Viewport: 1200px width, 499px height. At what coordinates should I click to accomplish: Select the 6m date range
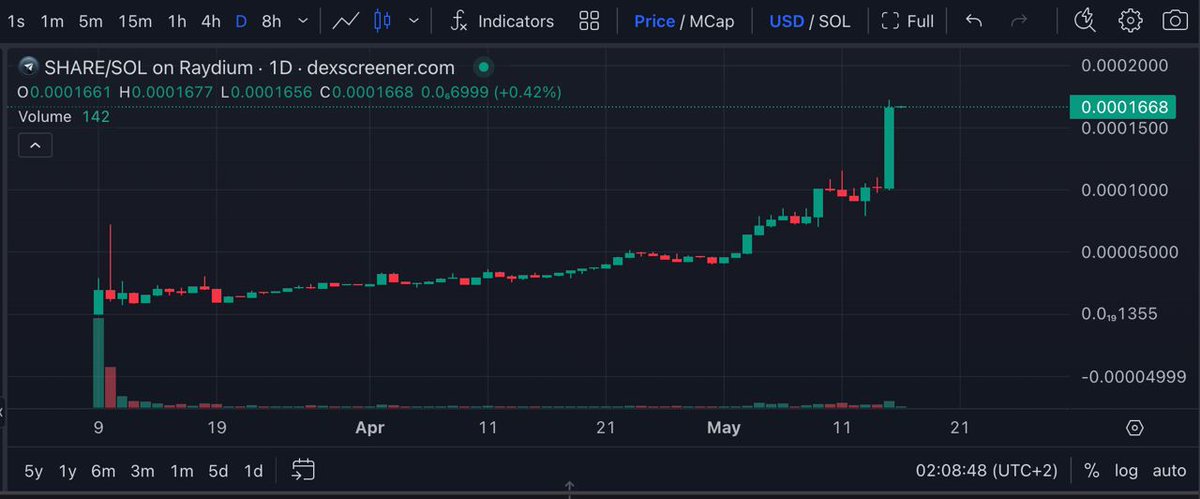point(104,470)
